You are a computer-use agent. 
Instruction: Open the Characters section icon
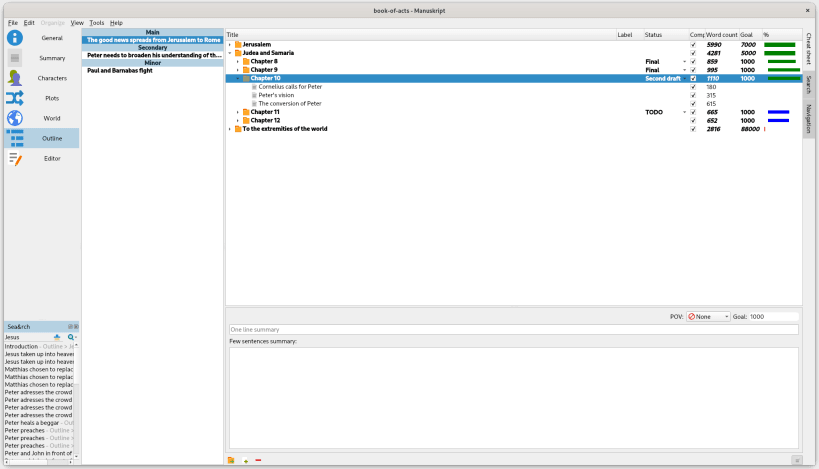(x=15, y=78)
